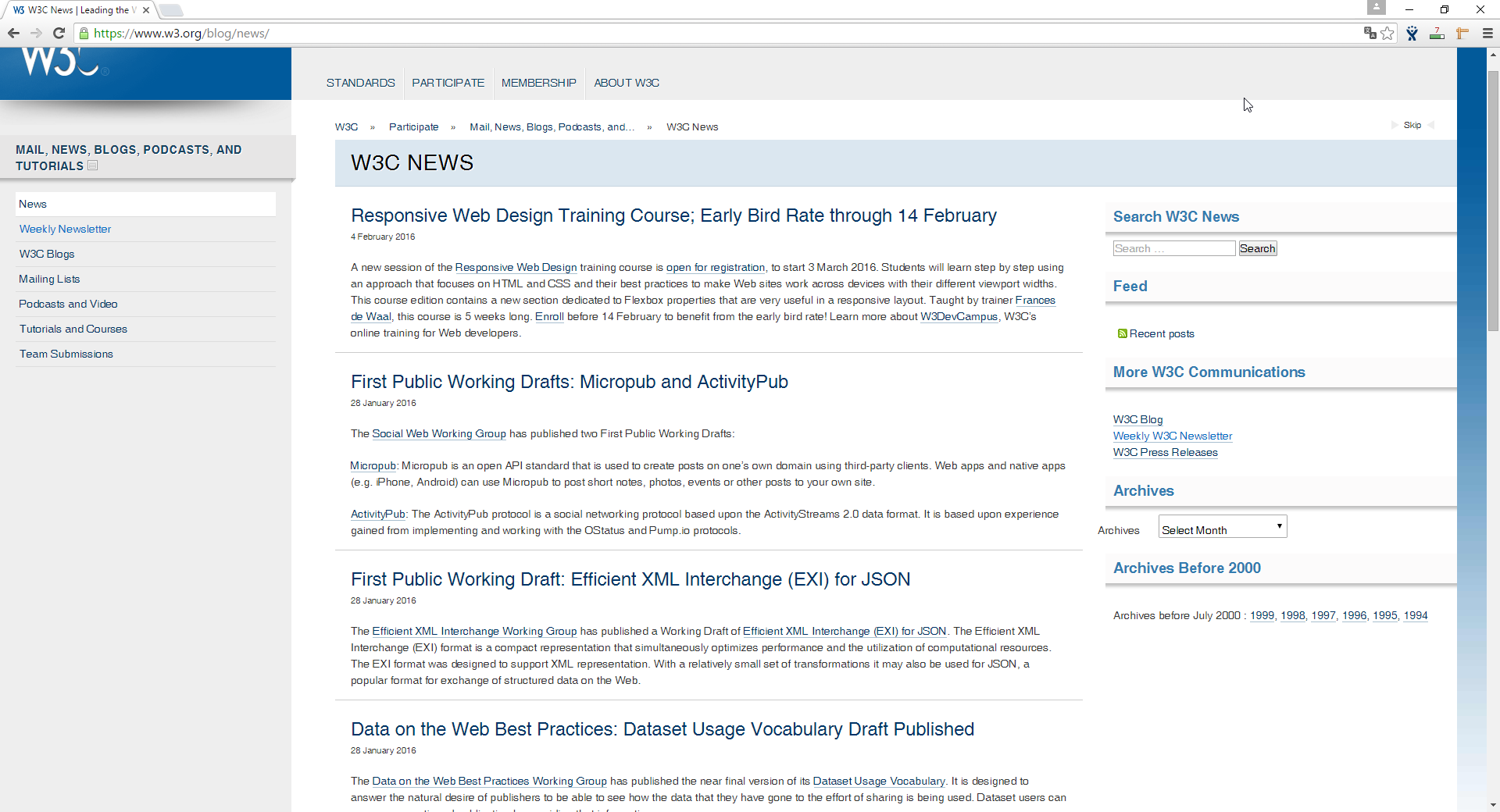The image size is (1500, 812).
Task: Open the translate page icon in address bar
Action: coord(1370,33)
